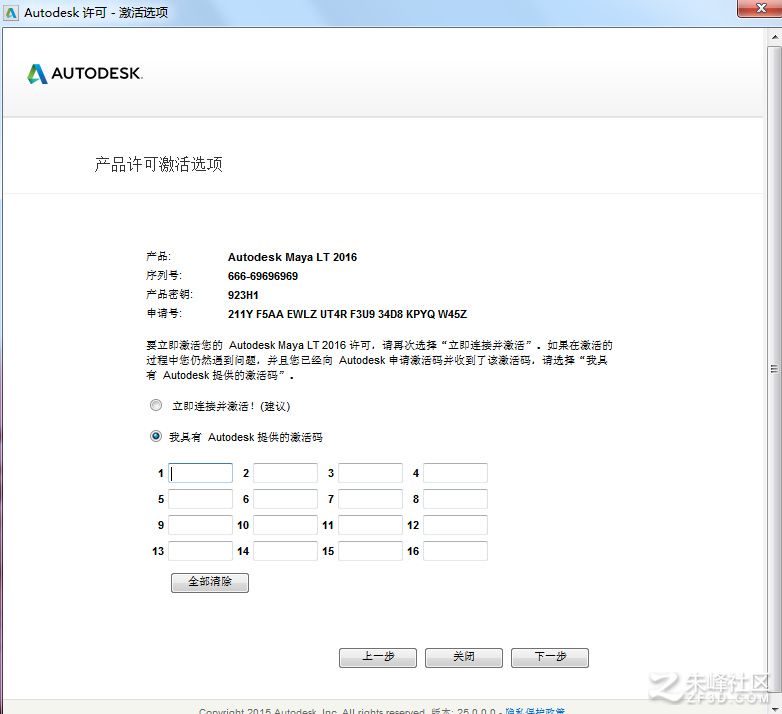Open the privacy policy link in footer
Image resolution: width=782 pixels, height=714 pixels.
coord(535,711)
